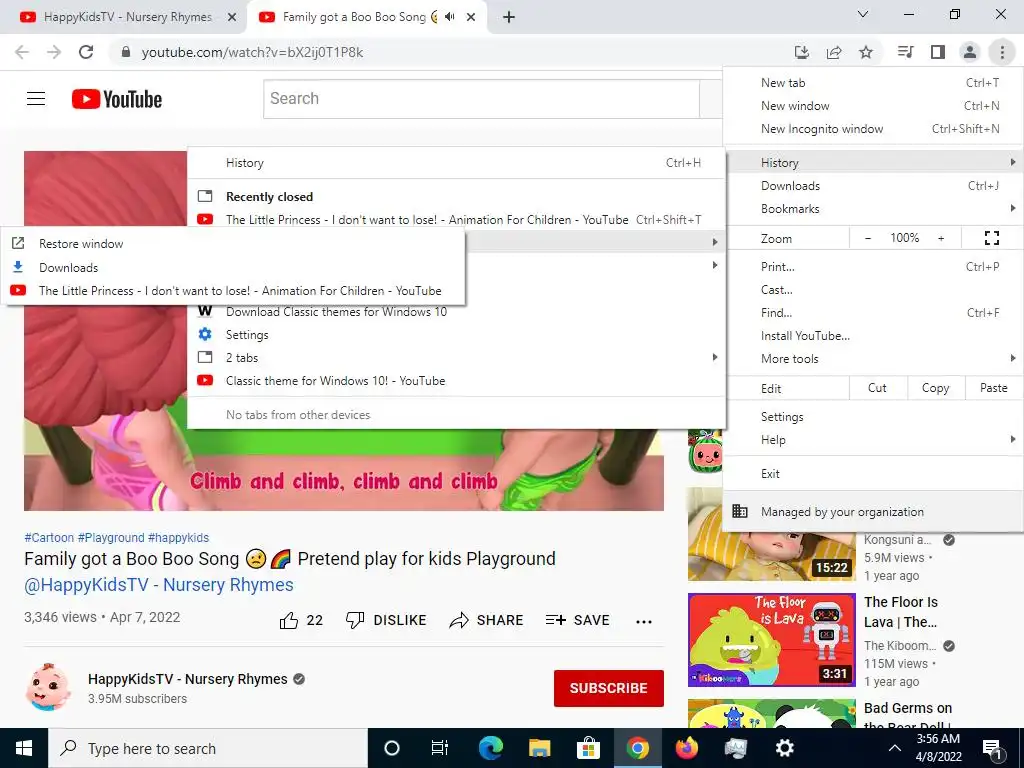The height and width of the screenshot is (768, 1024).
Task: Click the share page icon in address bar
Action: [x=834, y=52]
